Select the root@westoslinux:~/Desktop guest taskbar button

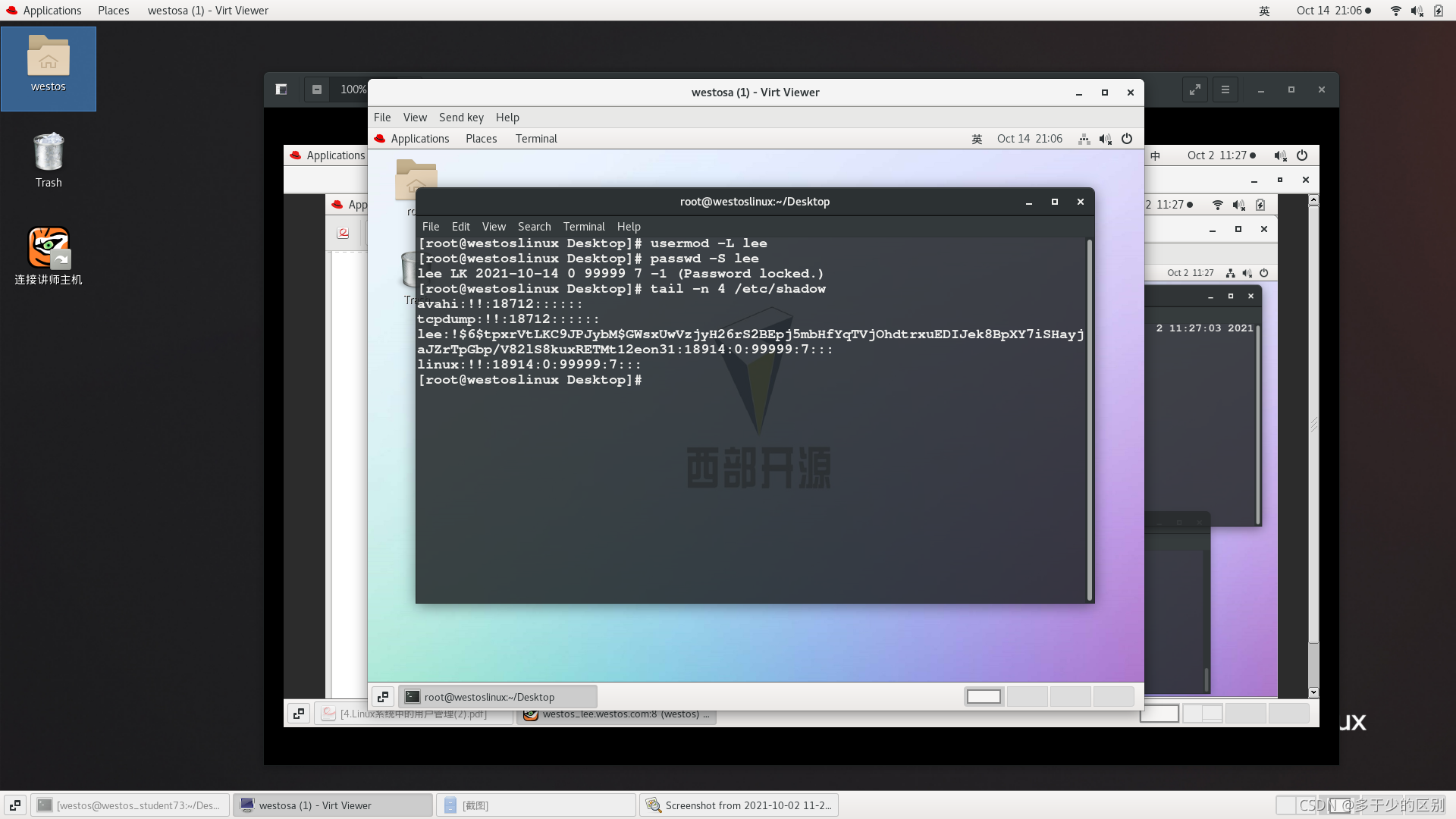[498, 697]
